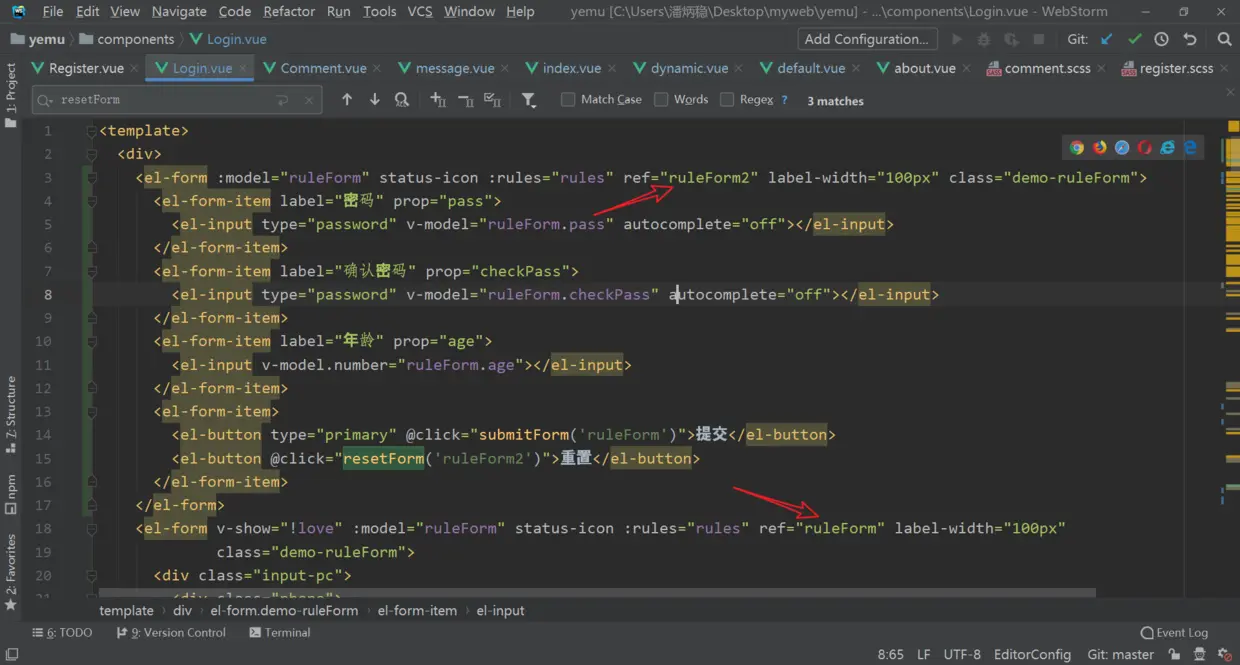This screenshot has height=665, width=1240.
Task: Toggle the 1: Project tool window
Action: 11,96
